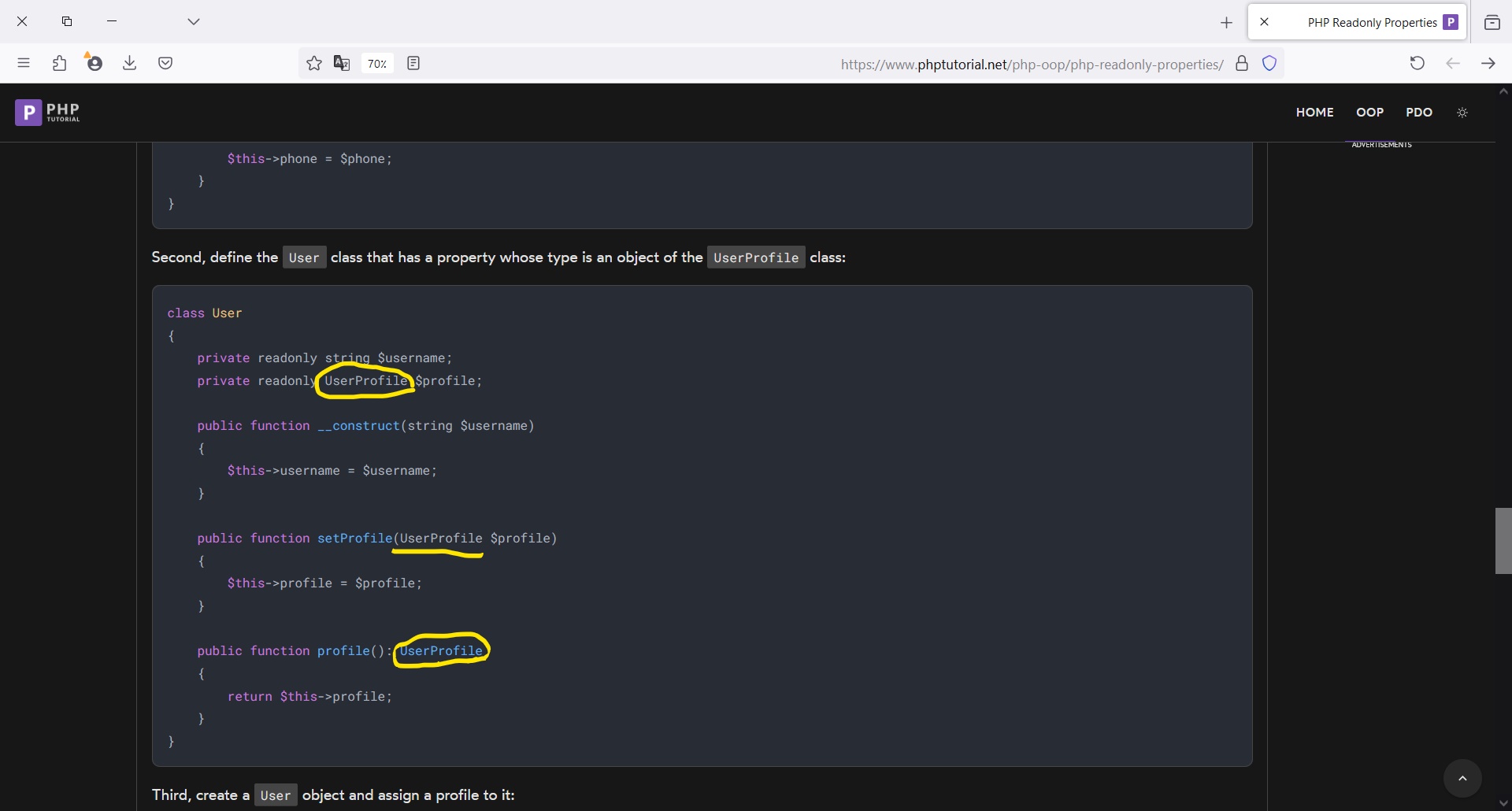Click the scrollbar down arrow
Screen dimensions: 1512x811
point(1503,803)
